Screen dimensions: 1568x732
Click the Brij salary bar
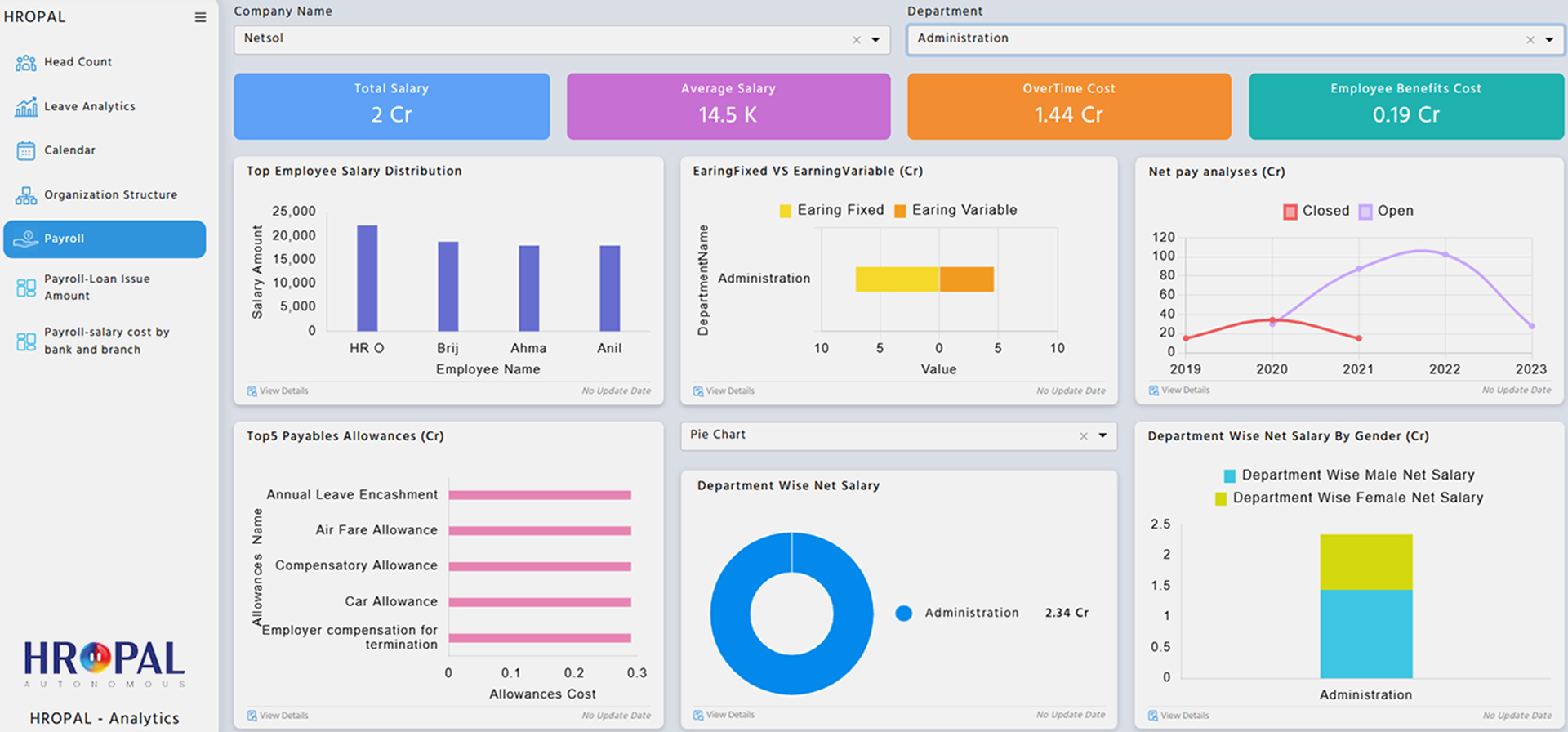tap(448, 287)
